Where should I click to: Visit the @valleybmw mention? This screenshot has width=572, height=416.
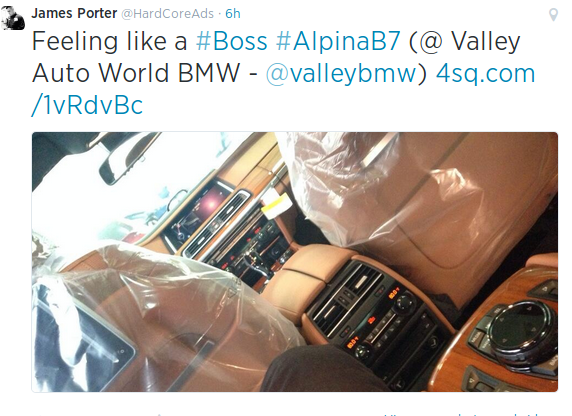click(x=346, y=73)
